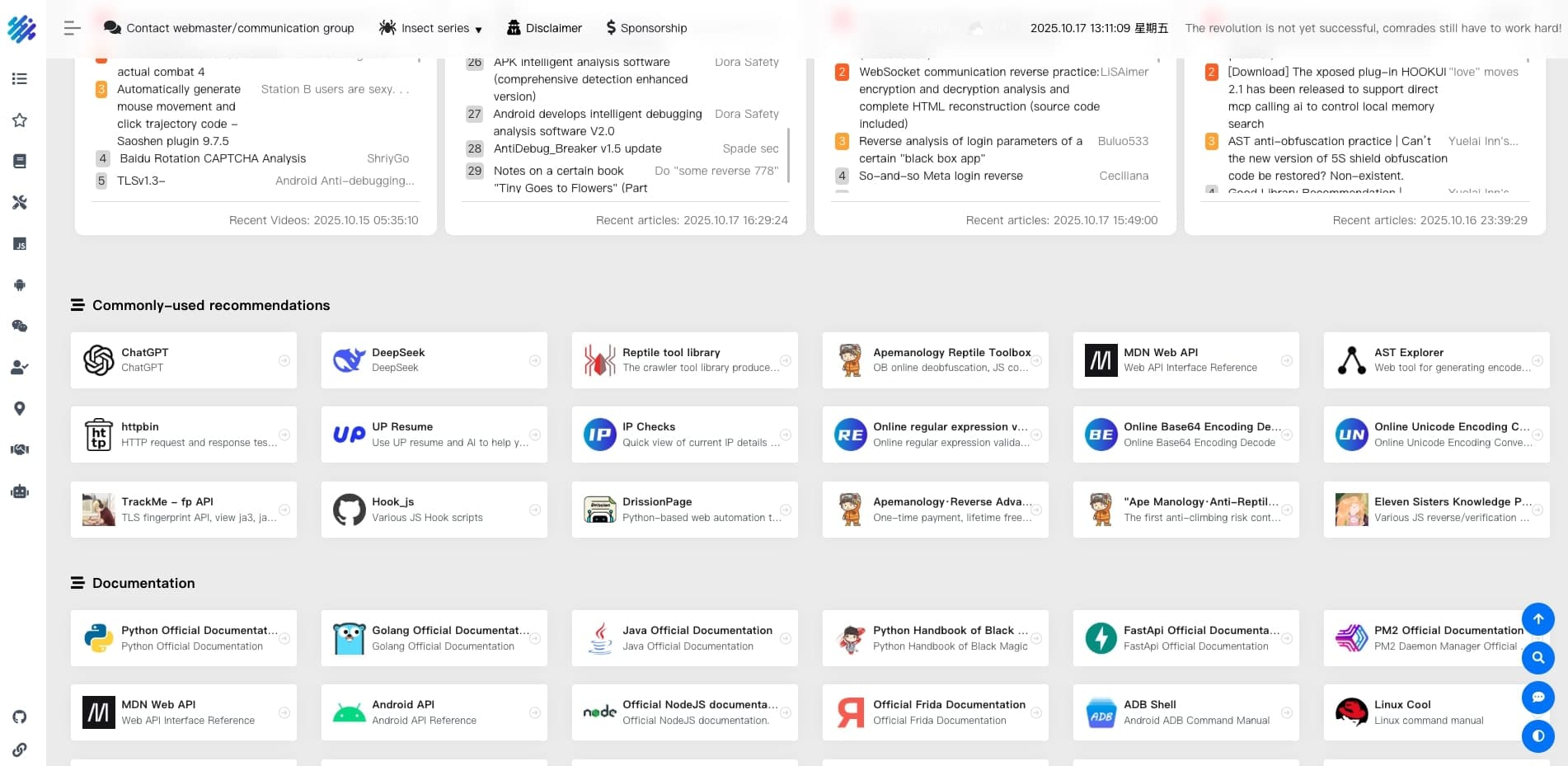
Task: Click the scrollbar in the article list panel
Action: point(789,154)
